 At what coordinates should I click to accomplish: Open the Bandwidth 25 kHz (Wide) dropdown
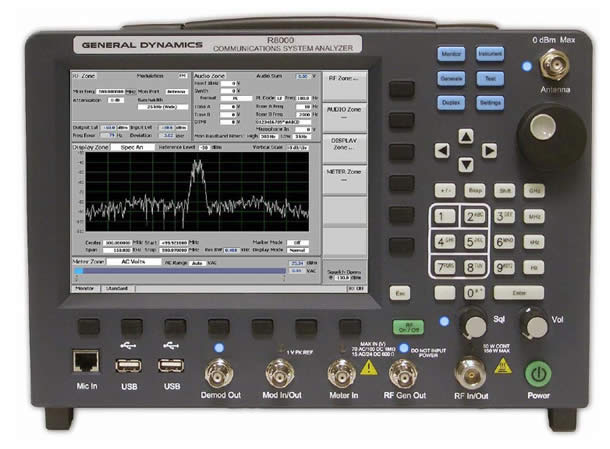pos(163,107)
